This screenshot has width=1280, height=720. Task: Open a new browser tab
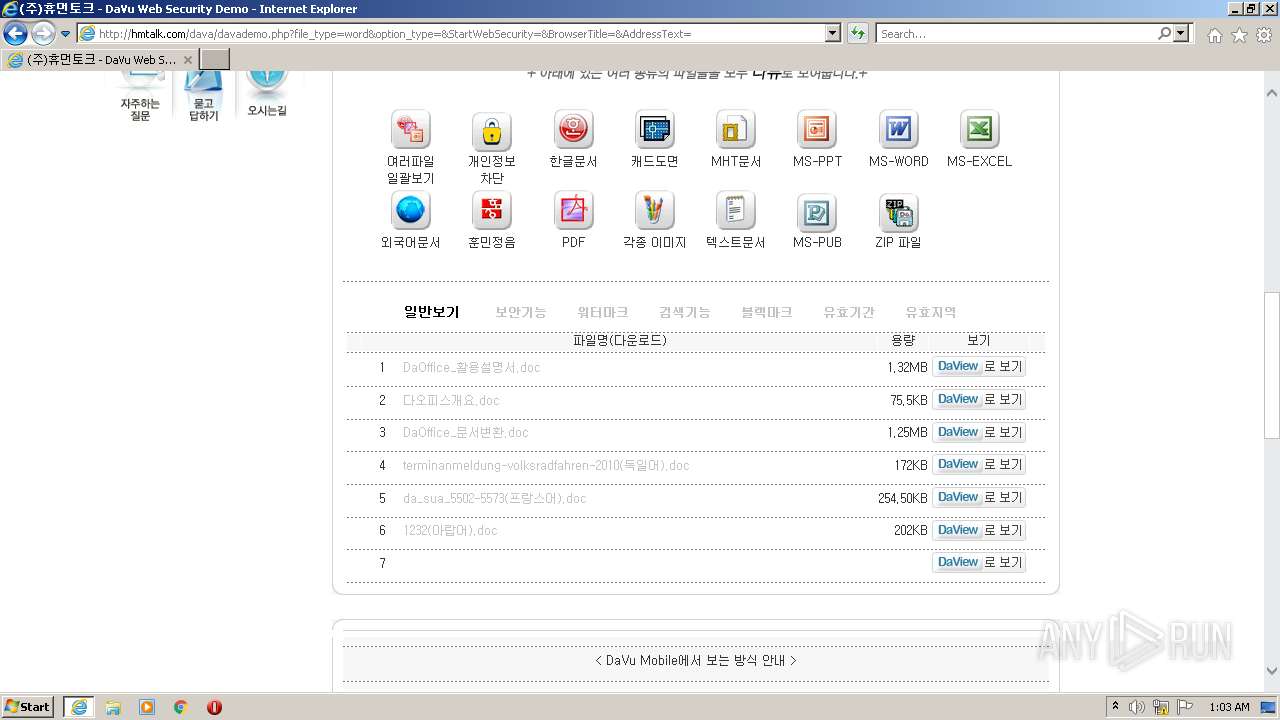[x=215, y=60]
